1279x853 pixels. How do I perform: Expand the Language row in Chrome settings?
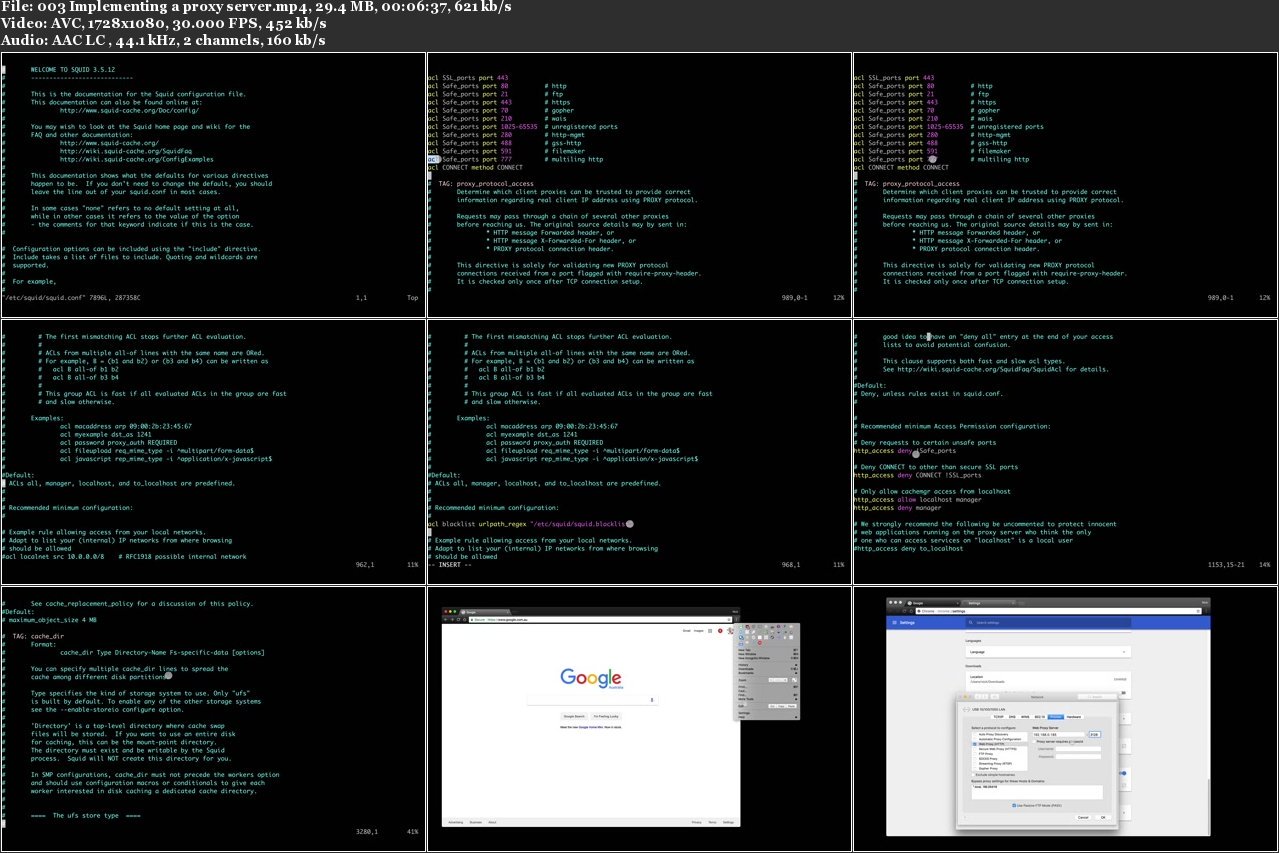1046,651
